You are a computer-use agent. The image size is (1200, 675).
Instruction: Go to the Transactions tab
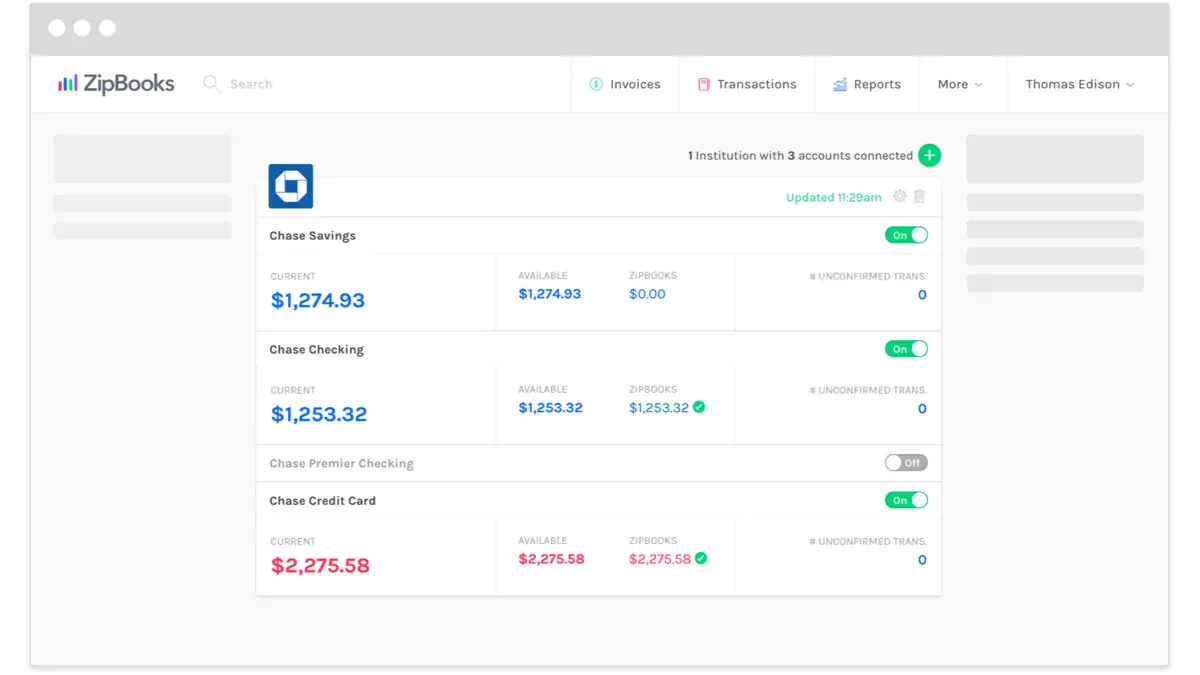[x=748, y=84]
